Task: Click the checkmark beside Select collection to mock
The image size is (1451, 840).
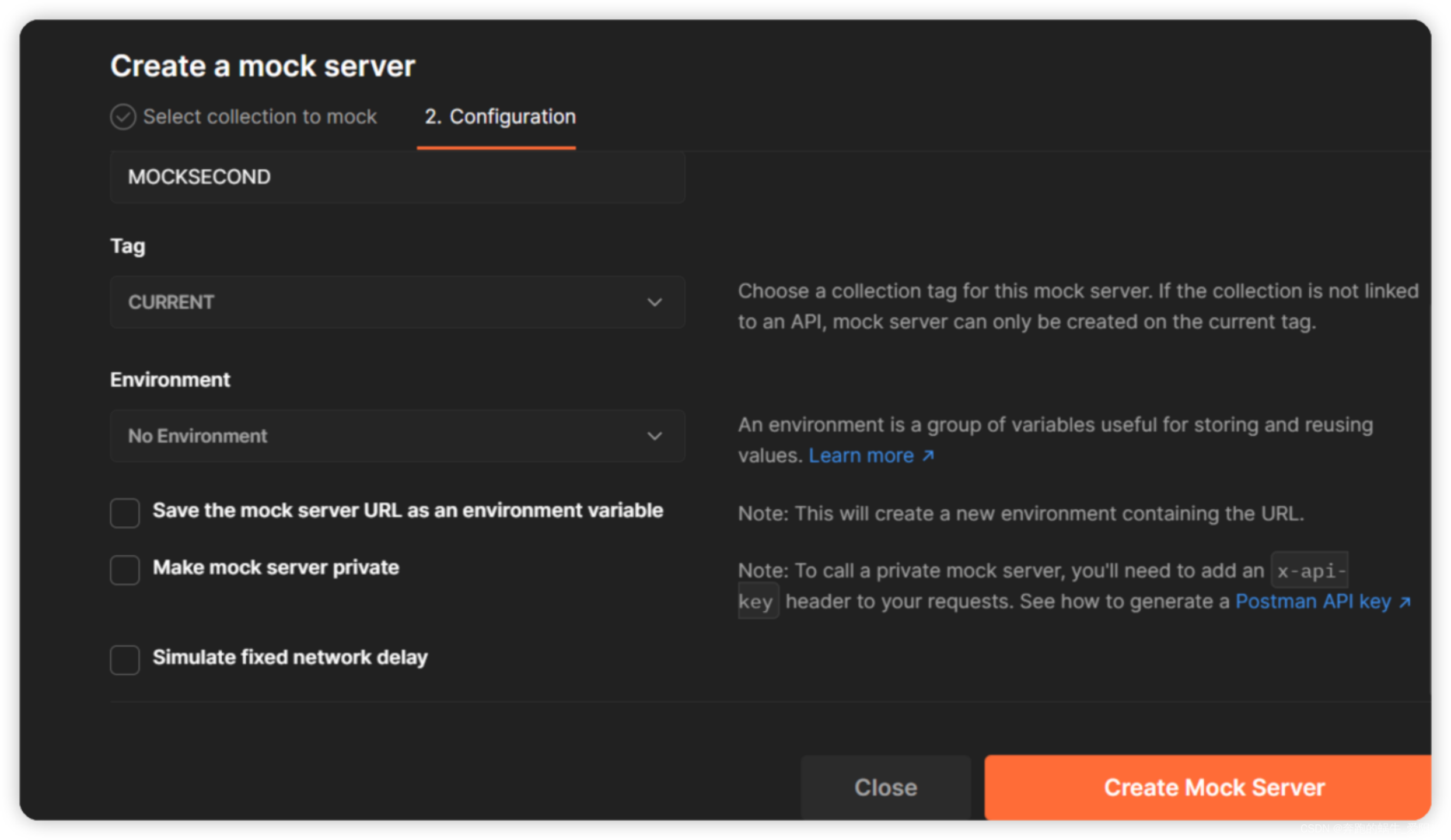Action: pyautogui.click(x=123, y=117)
